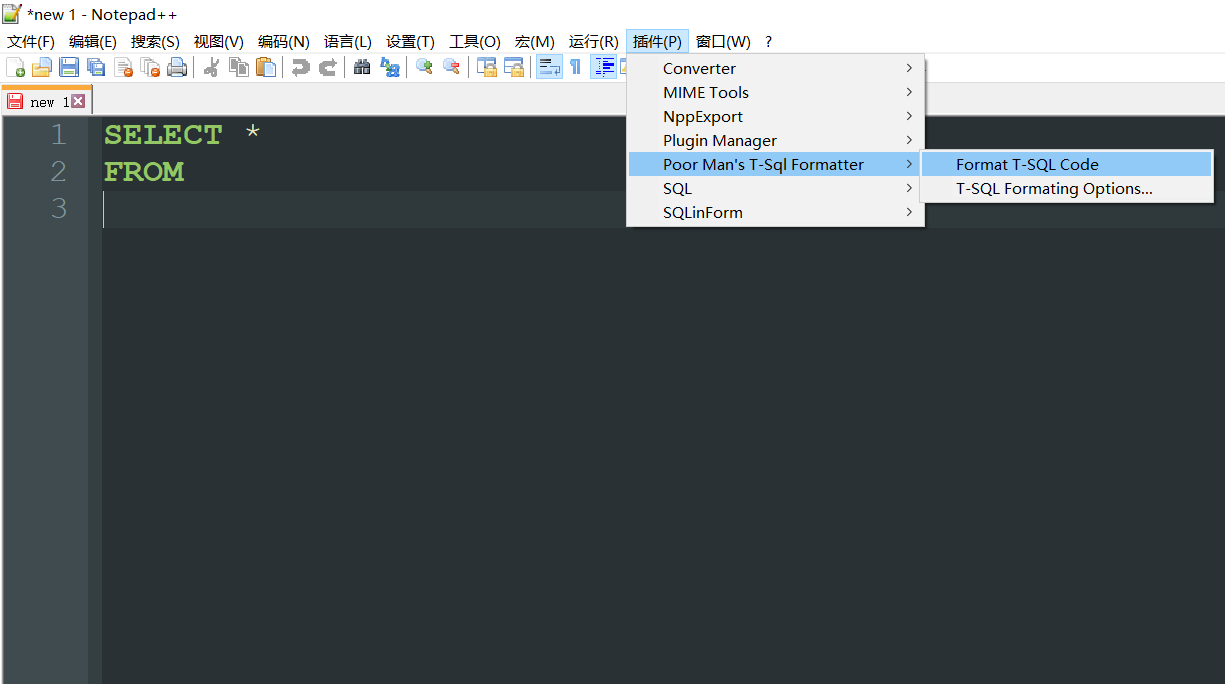
Task: Click the Synchronize horizontal scrolling icon
Action: pos(514,67)
